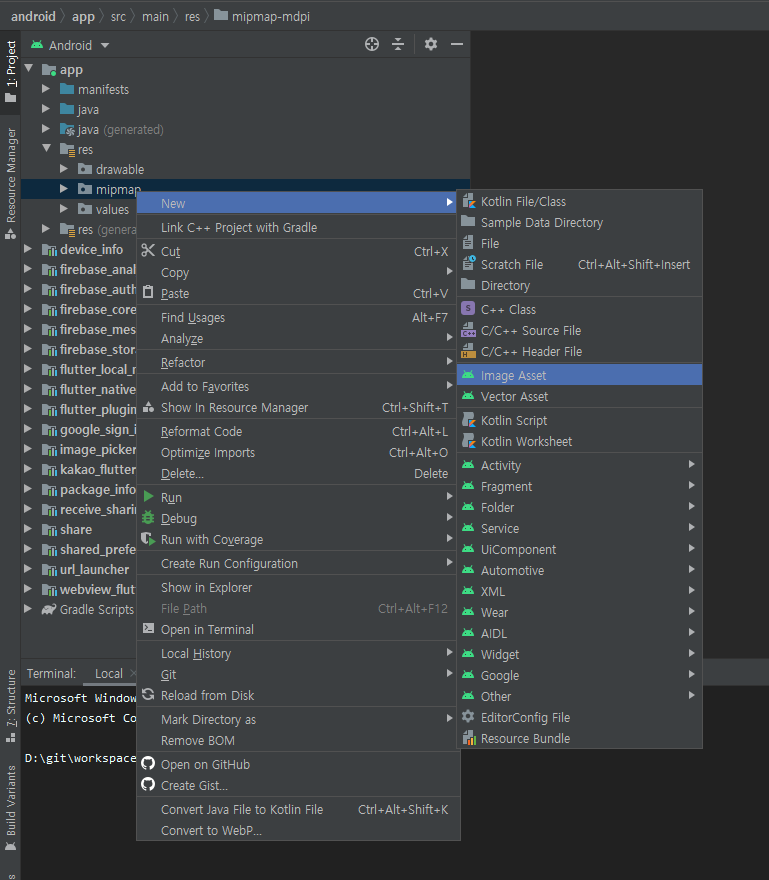The width and height of the screenshot is (769, 880).
Task: Open the Refactor submenu
Action: coord(297,363)
